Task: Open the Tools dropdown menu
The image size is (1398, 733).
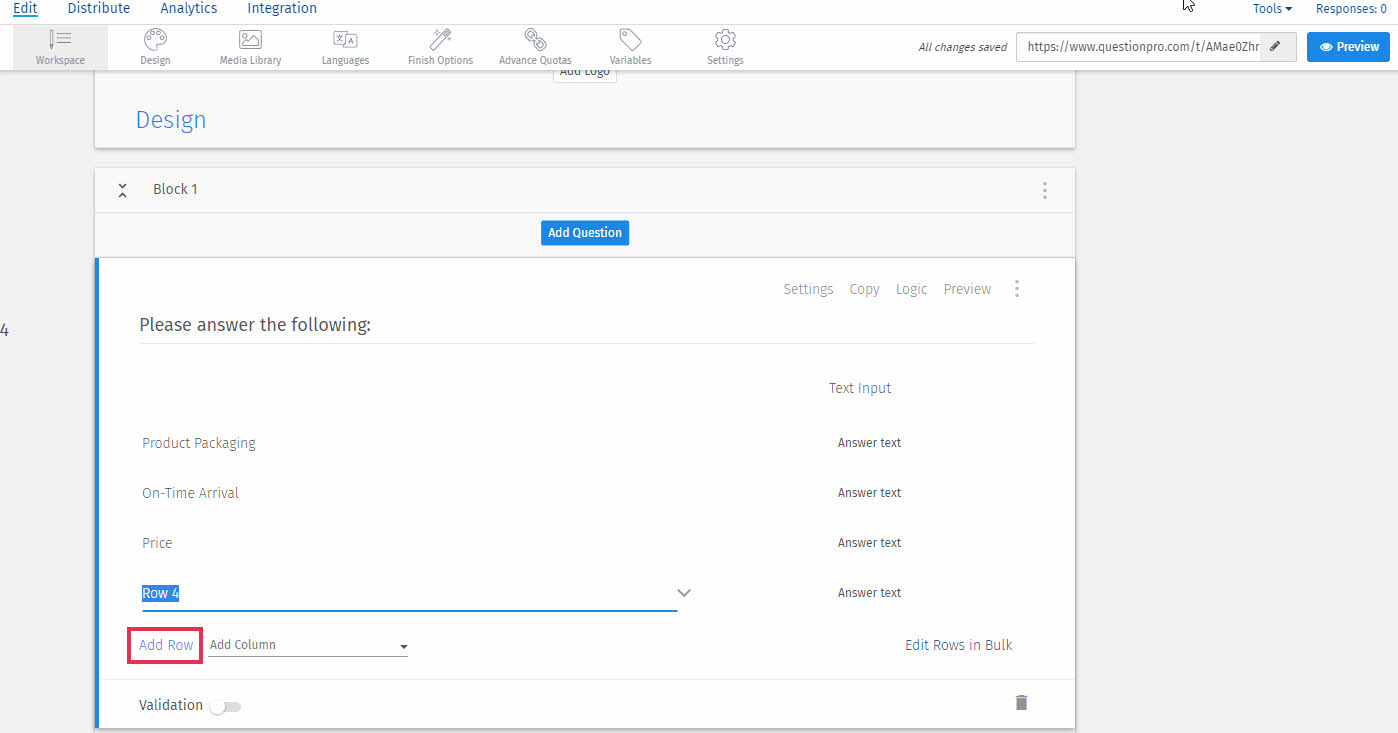Action: coord(1272,9)
